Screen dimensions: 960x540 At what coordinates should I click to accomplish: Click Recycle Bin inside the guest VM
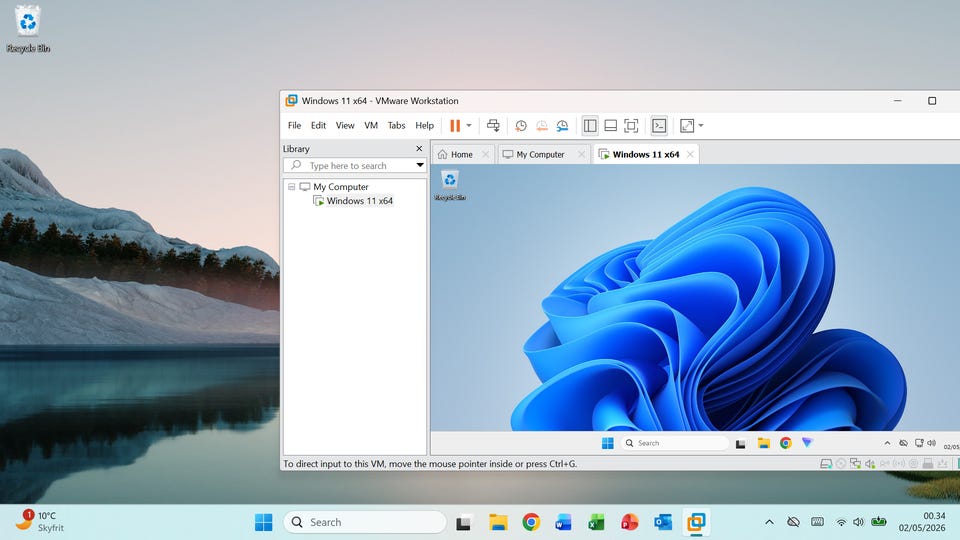450,185
